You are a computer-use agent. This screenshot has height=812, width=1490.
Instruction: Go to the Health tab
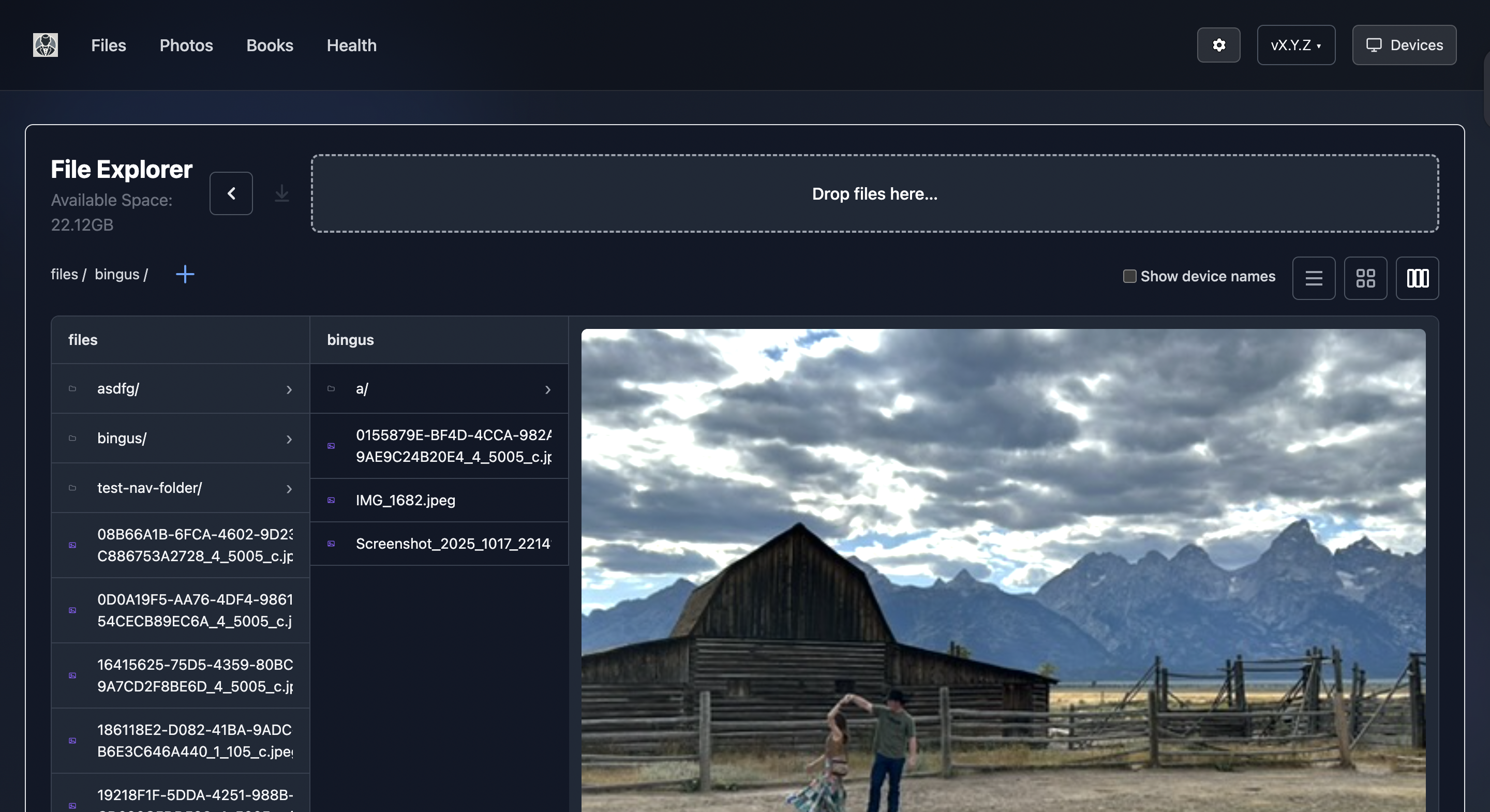coord(351,45)
